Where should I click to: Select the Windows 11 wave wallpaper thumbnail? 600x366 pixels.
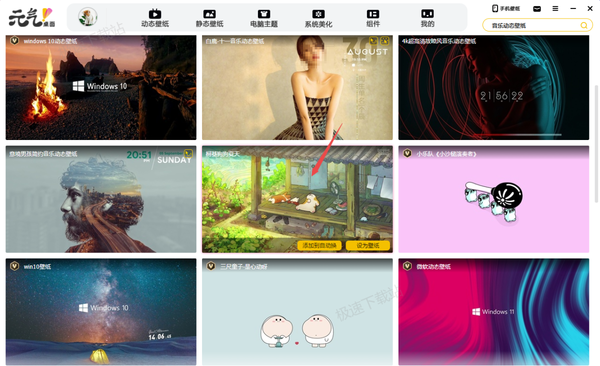[x=494, y=312]
